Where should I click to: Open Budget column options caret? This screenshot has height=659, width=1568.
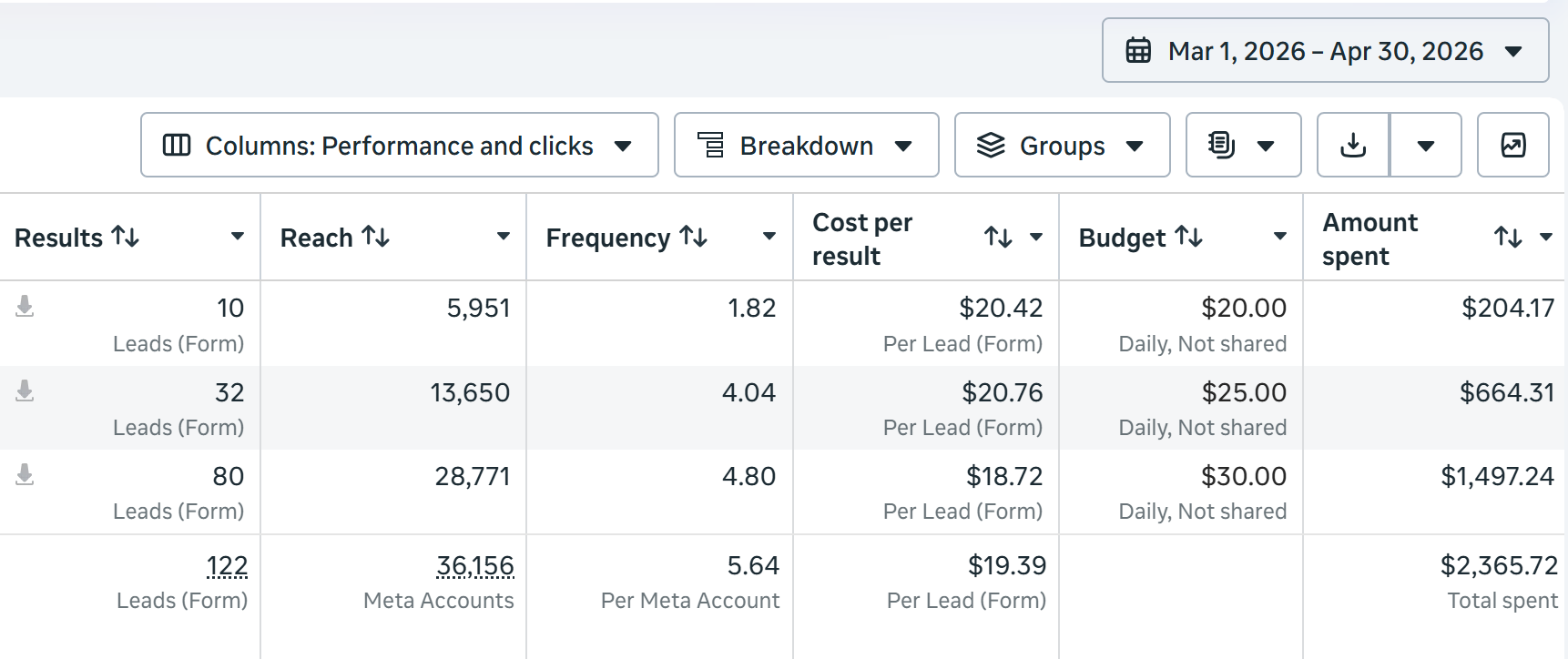(x=1280, y=237)
